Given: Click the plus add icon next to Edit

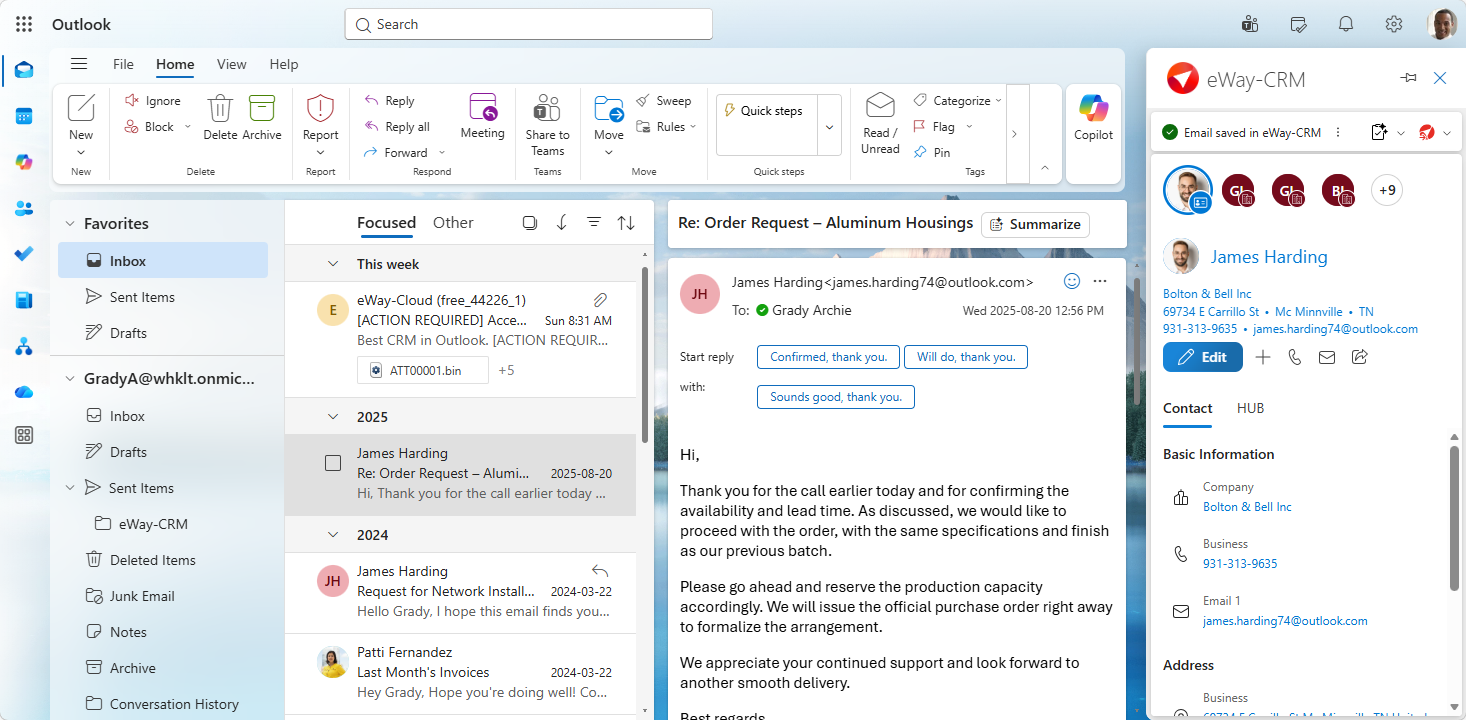Looking at the screenshot, I should [x=1263, y=357].
